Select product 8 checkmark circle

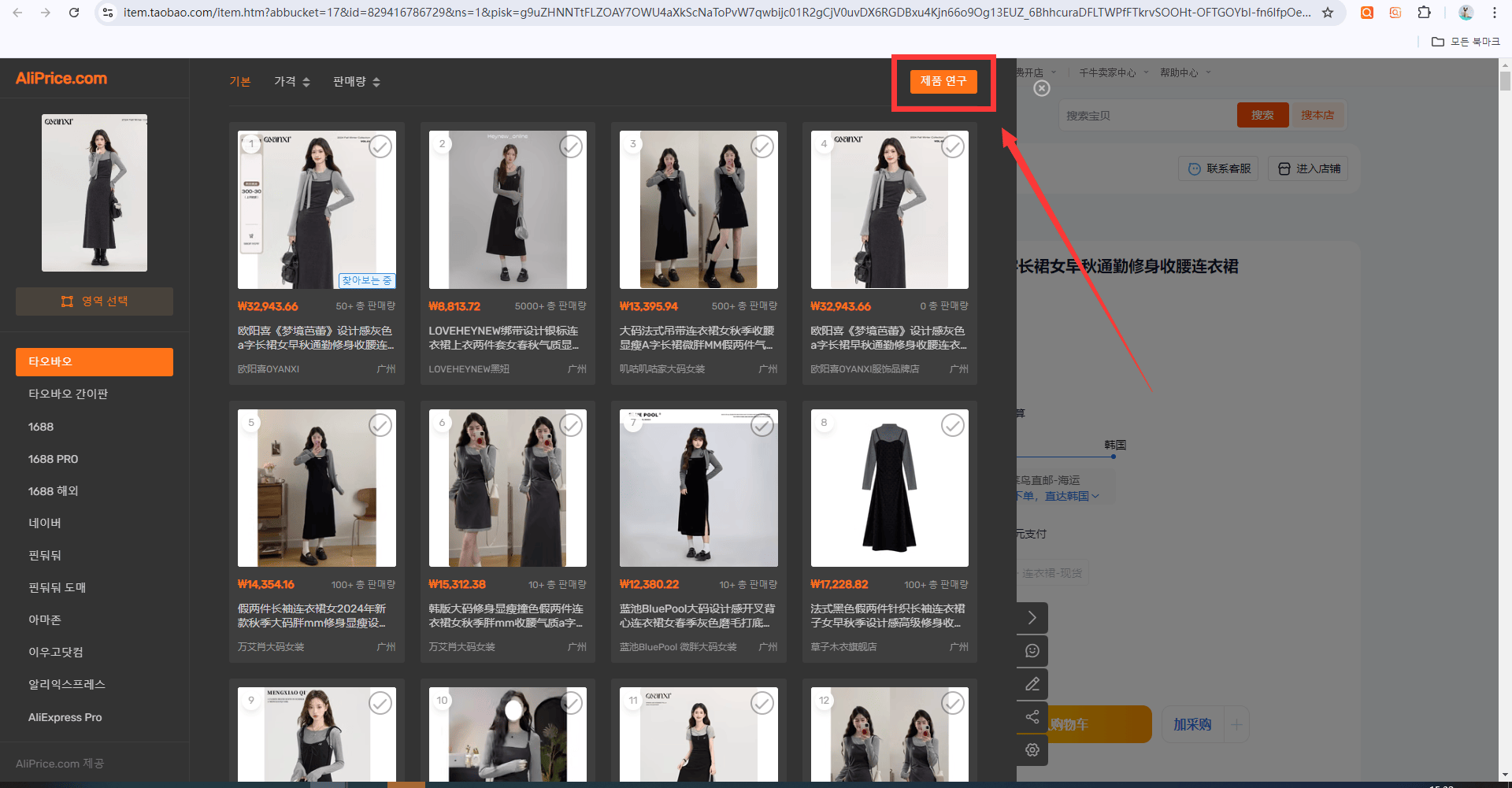tap(953, 425)
